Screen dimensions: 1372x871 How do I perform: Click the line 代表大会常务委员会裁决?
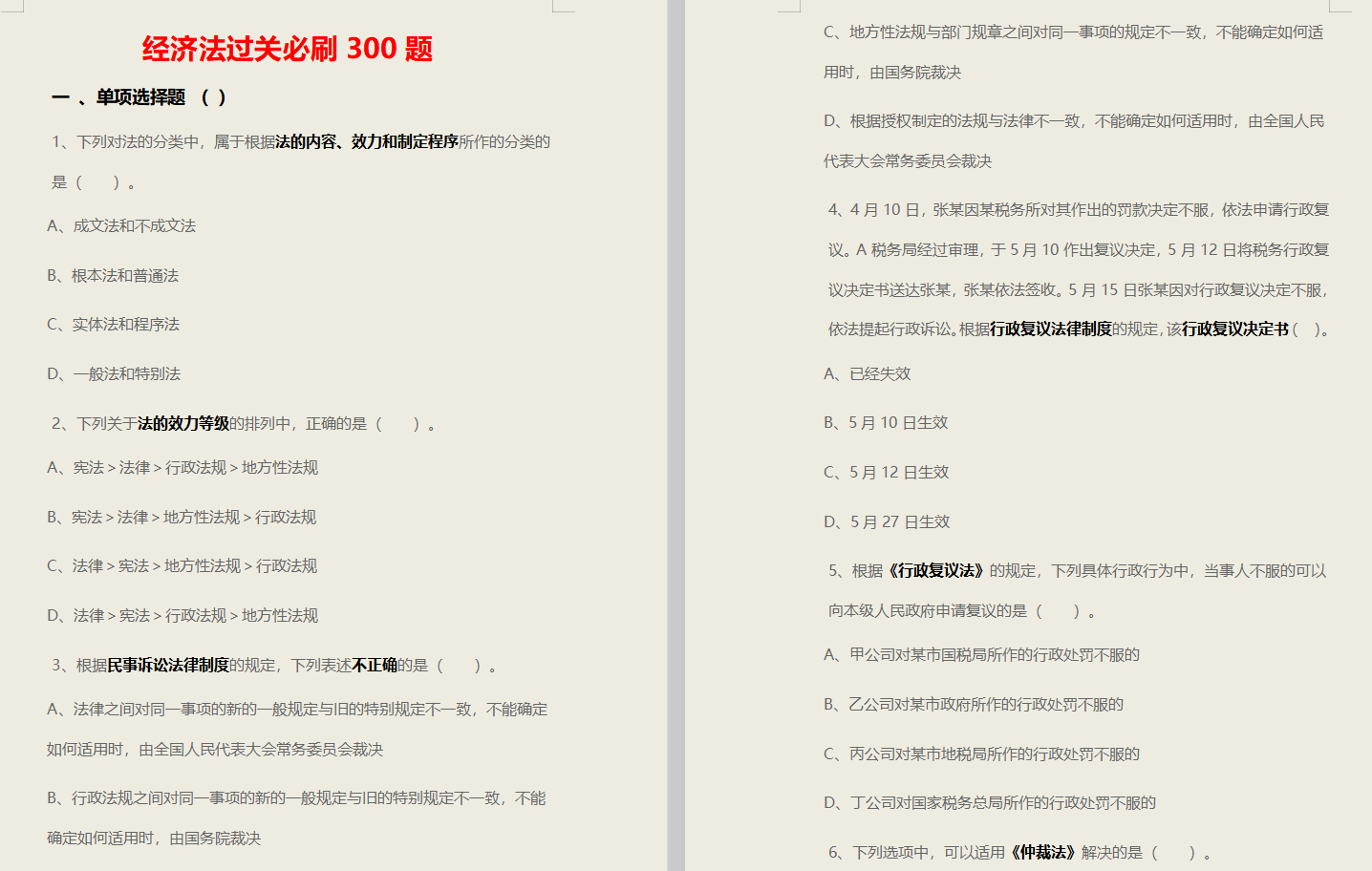coord(908,161)
